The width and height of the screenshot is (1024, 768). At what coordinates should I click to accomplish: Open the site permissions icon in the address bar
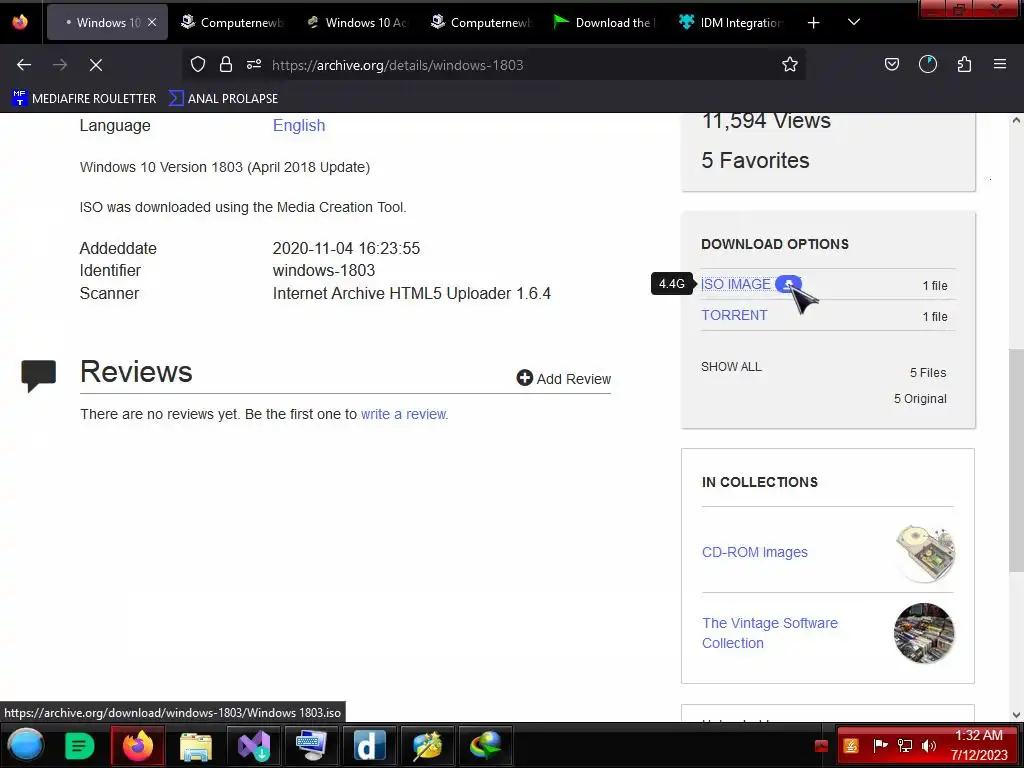point(254,64)
